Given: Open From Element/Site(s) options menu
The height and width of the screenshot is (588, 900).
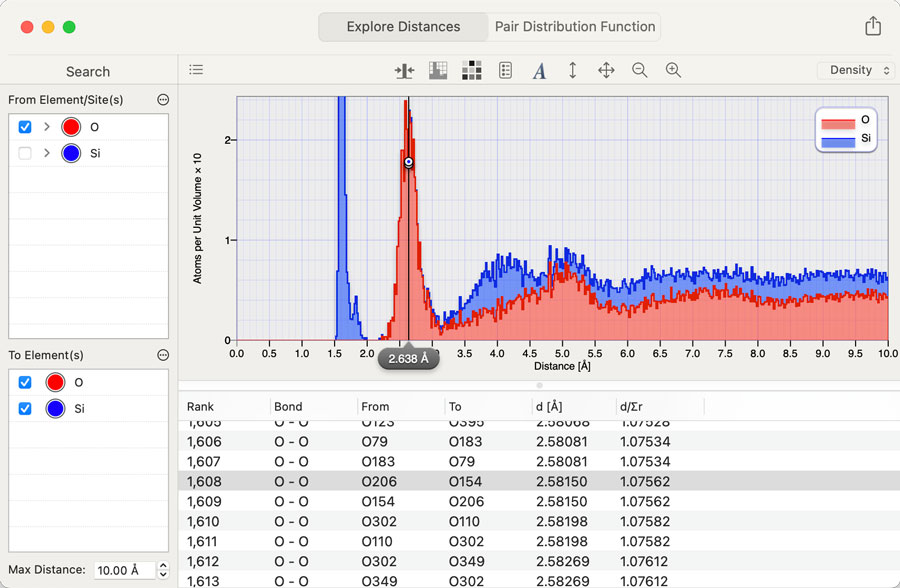Looking at the screenshot, I should (163, 100).
